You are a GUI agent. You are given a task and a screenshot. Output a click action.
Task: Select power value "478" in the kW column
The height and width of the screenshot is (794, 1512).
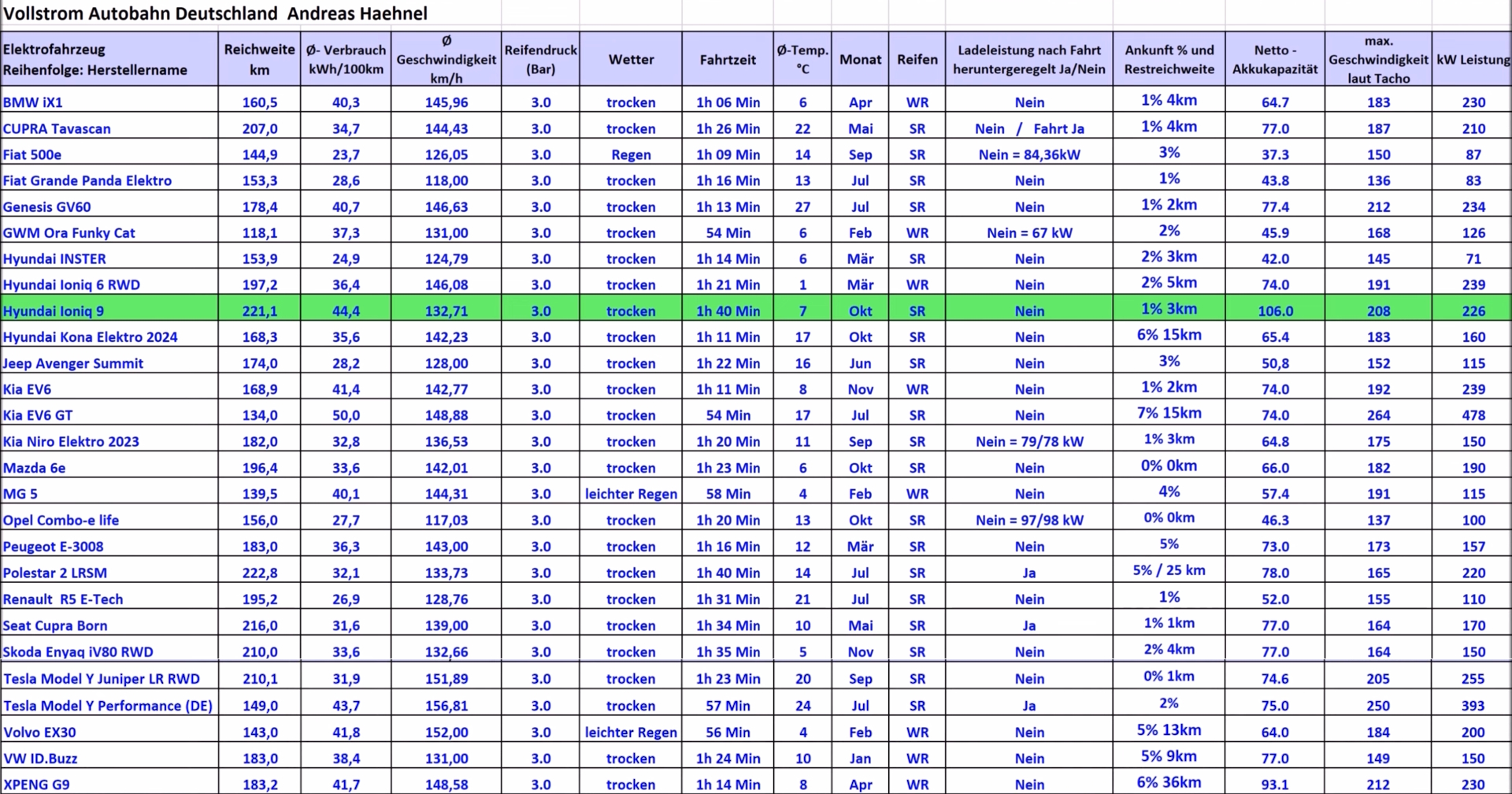1473,415
